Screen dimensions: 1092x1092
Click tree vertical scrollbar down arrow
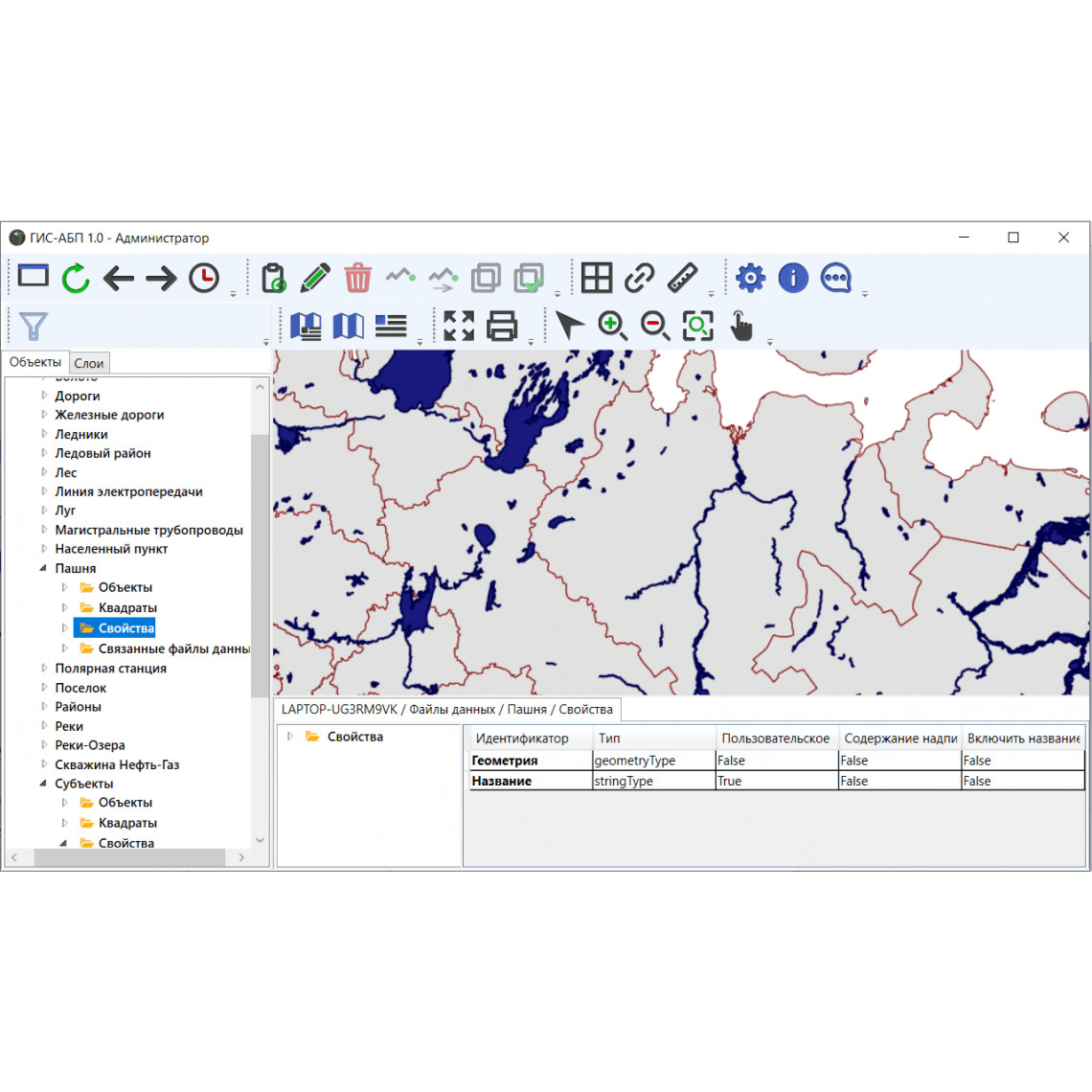(x=260, y=840)
